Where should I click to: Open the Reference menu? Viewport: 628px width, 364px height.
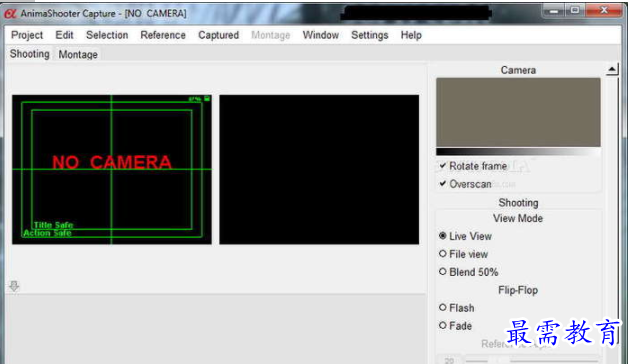click(163, 35)
